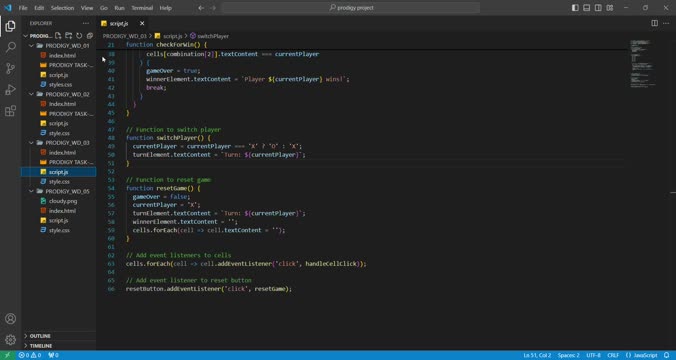Show errors and warnings count
Image resolution: width=676 pixels, height=360 pixels.
[30, 355]
